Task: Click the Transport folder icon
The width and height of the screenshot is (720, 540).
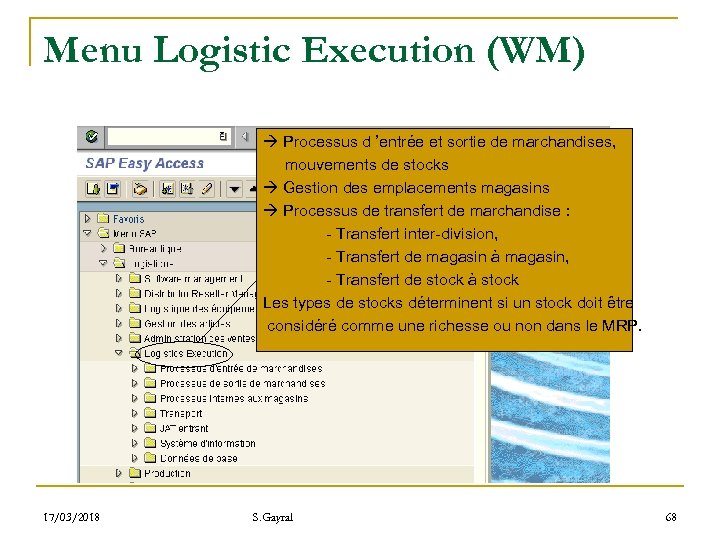Action: tap(150, 413)
